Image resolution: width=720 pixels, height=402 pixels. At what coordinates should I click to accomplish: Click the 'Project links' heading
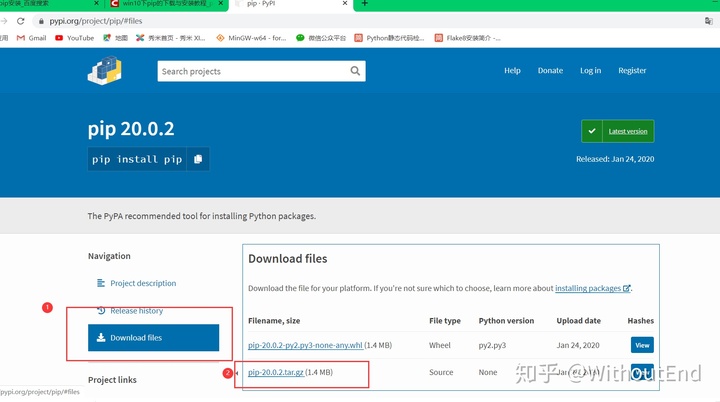112,380
